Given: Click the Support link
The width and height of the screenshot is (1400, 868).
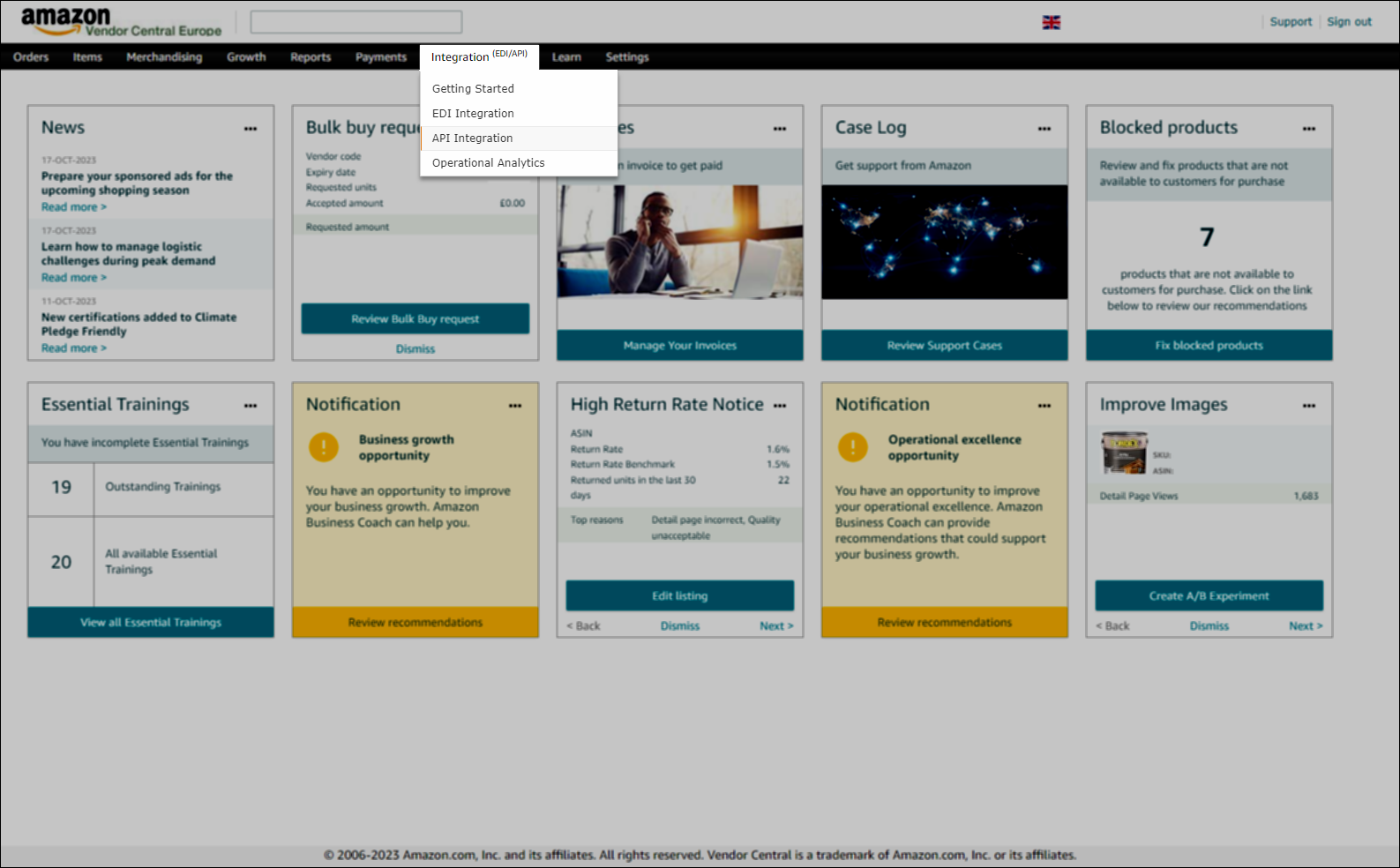Looking at the screenshot, I should coord(1291,22).
